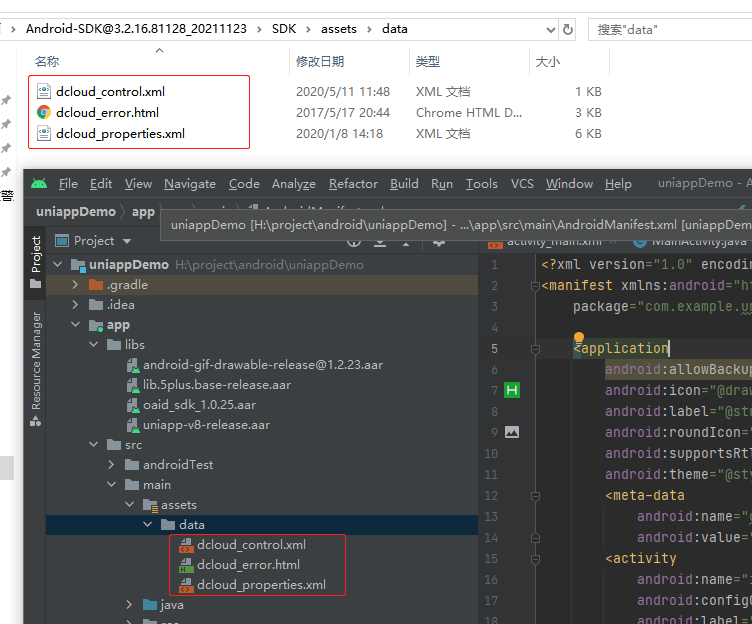This screenshot has height=624, width=752.
Task: Expand the .gradle folder
Action: (75, 284)
